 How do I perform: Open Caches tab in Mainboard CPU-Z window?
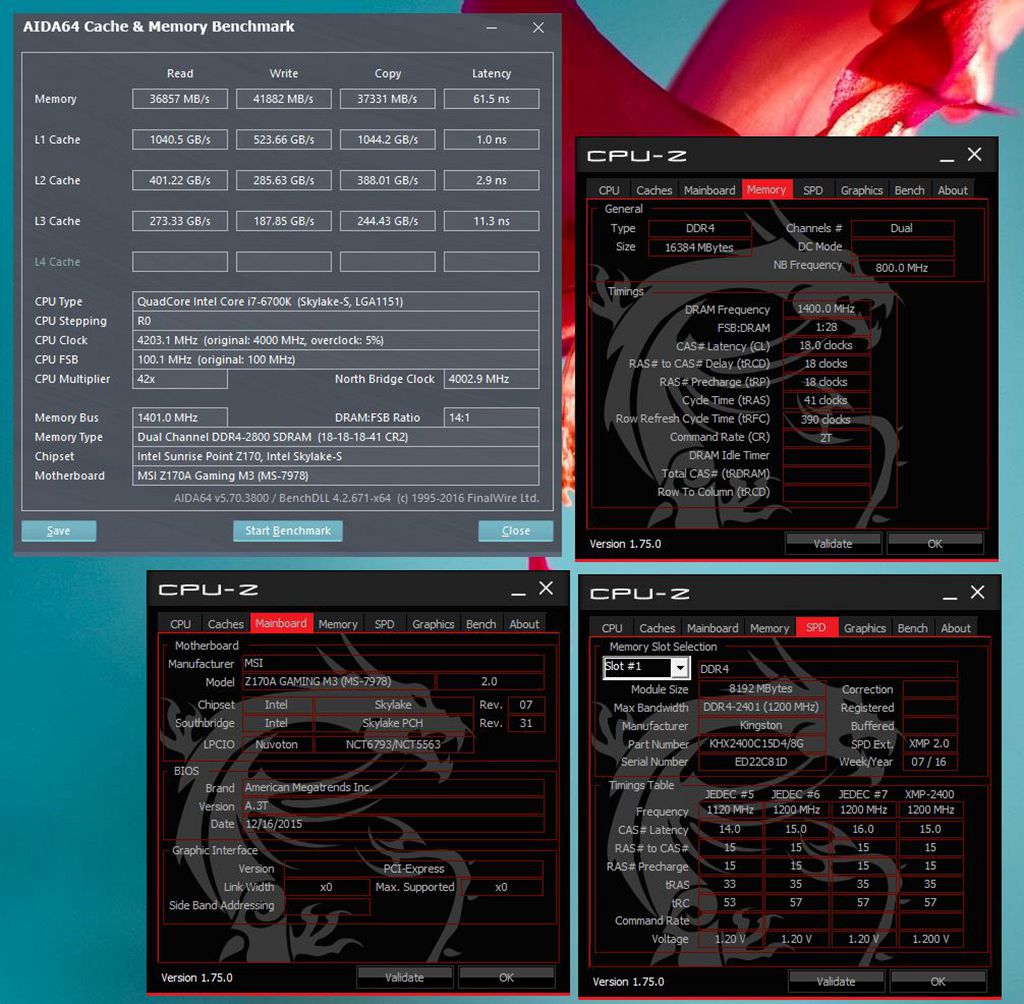[x=225, y=624]
